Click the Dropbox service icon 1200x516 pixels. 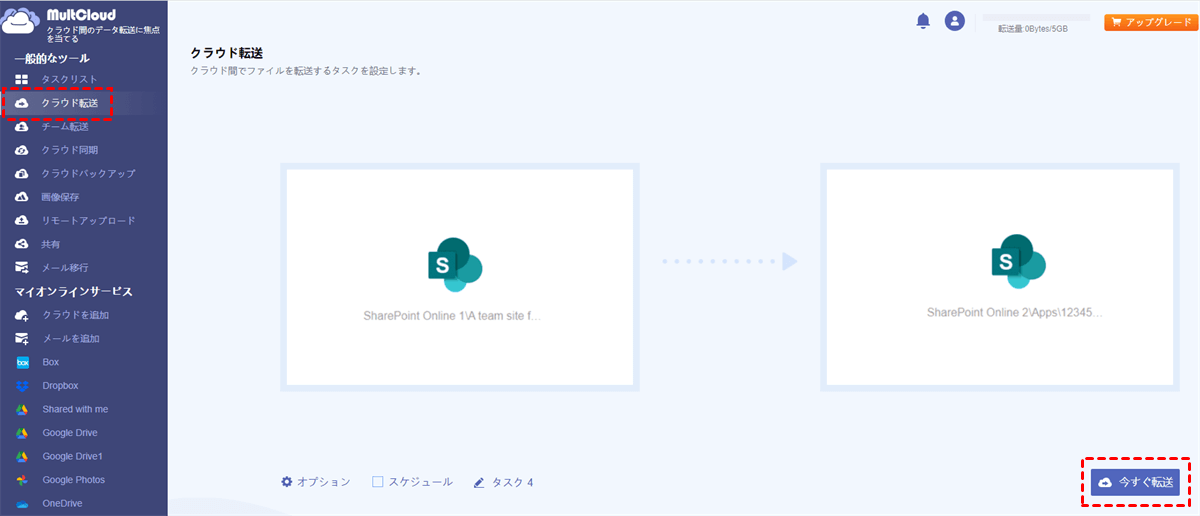point(22,386)
